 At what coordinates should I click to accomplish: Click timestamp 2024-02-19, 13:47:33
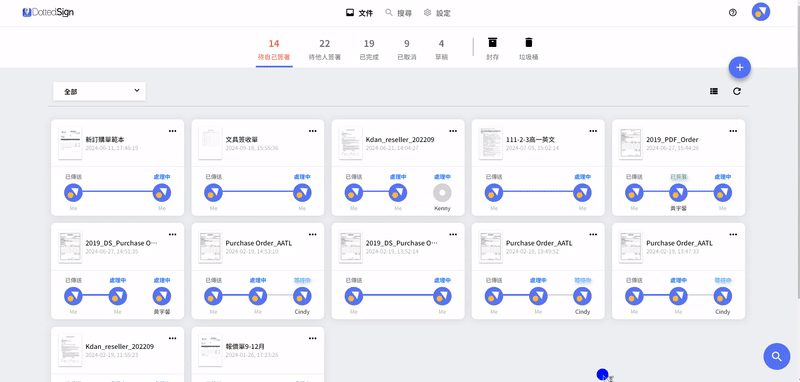coord(672,251)
